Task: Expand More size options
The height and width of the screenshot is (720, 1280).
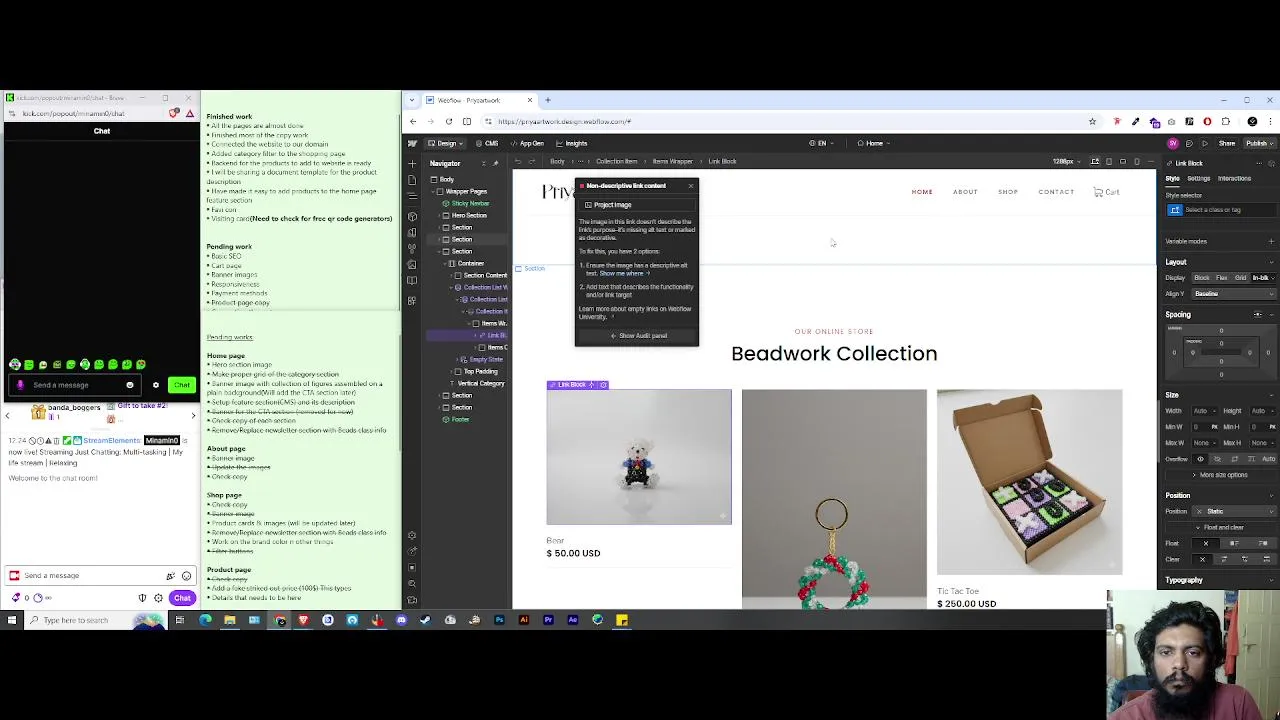Action: coord(1223,475)
